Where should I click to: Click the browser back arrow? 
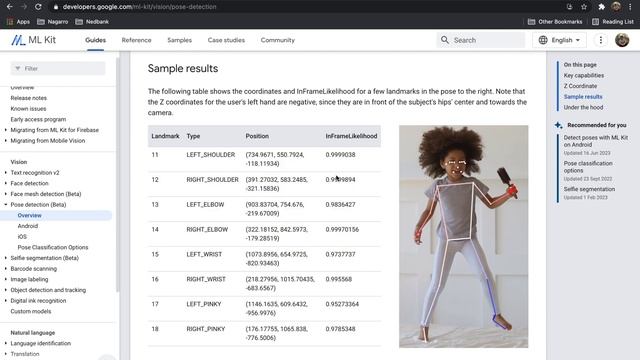10,7
